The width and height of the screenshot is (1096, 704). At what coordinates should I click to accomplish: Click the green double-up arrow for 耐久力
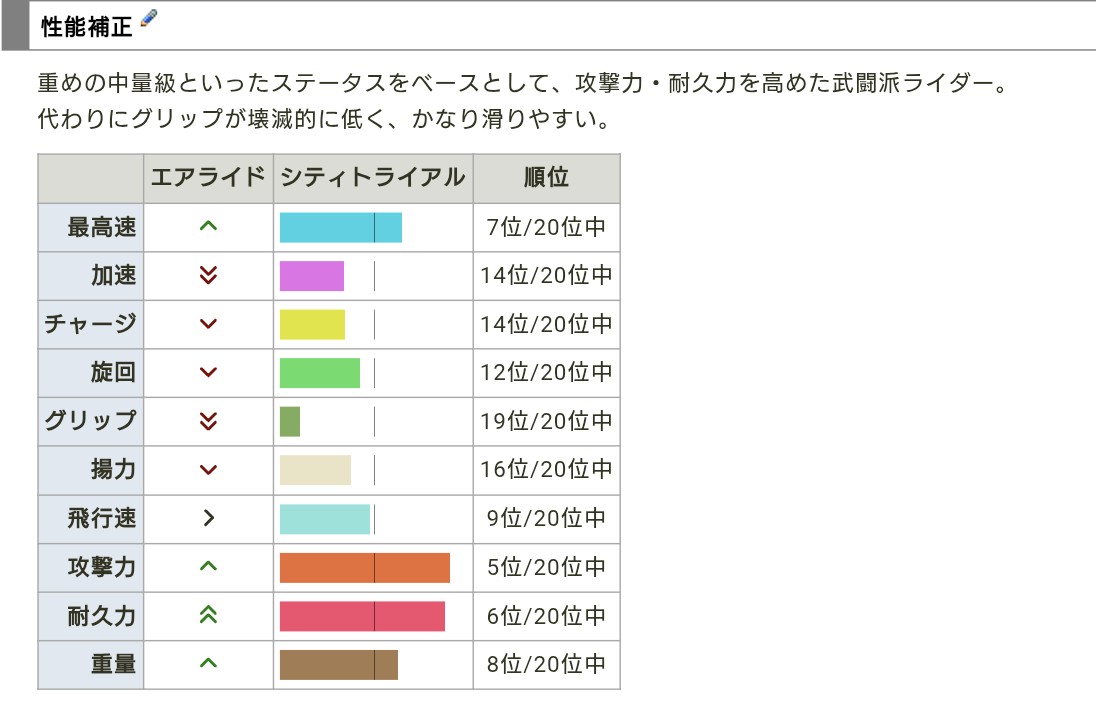tap(208, 616)
